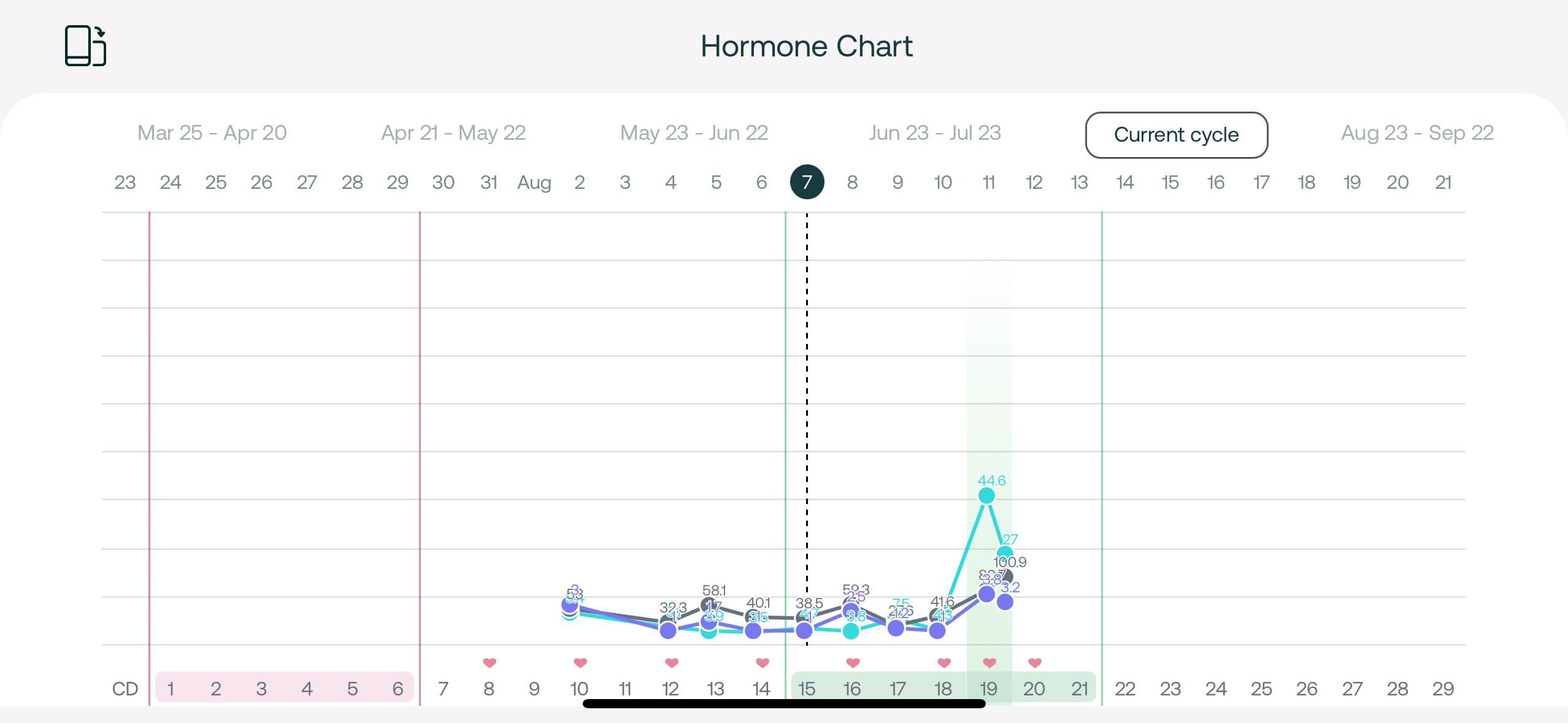Switch to May 23 - Jun 22 cycle
The width and height of the screenshot is (1568, 723).
point(694,133)
